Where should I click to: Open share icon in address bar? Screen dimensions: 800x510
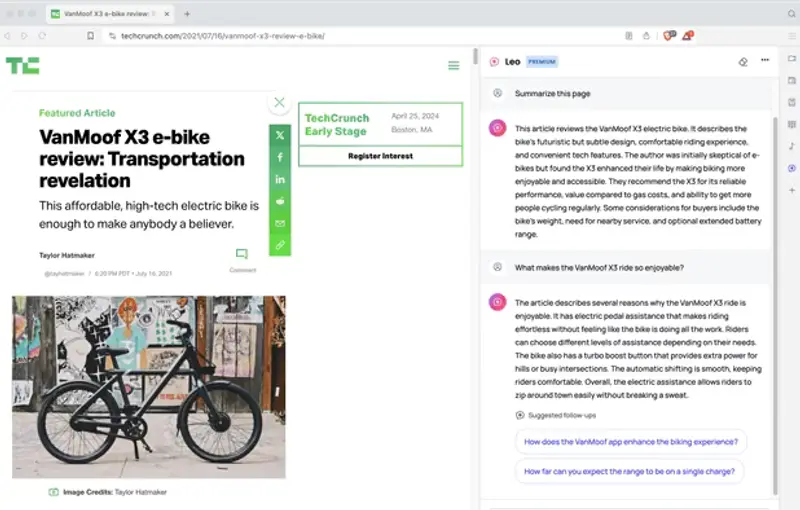646,36
